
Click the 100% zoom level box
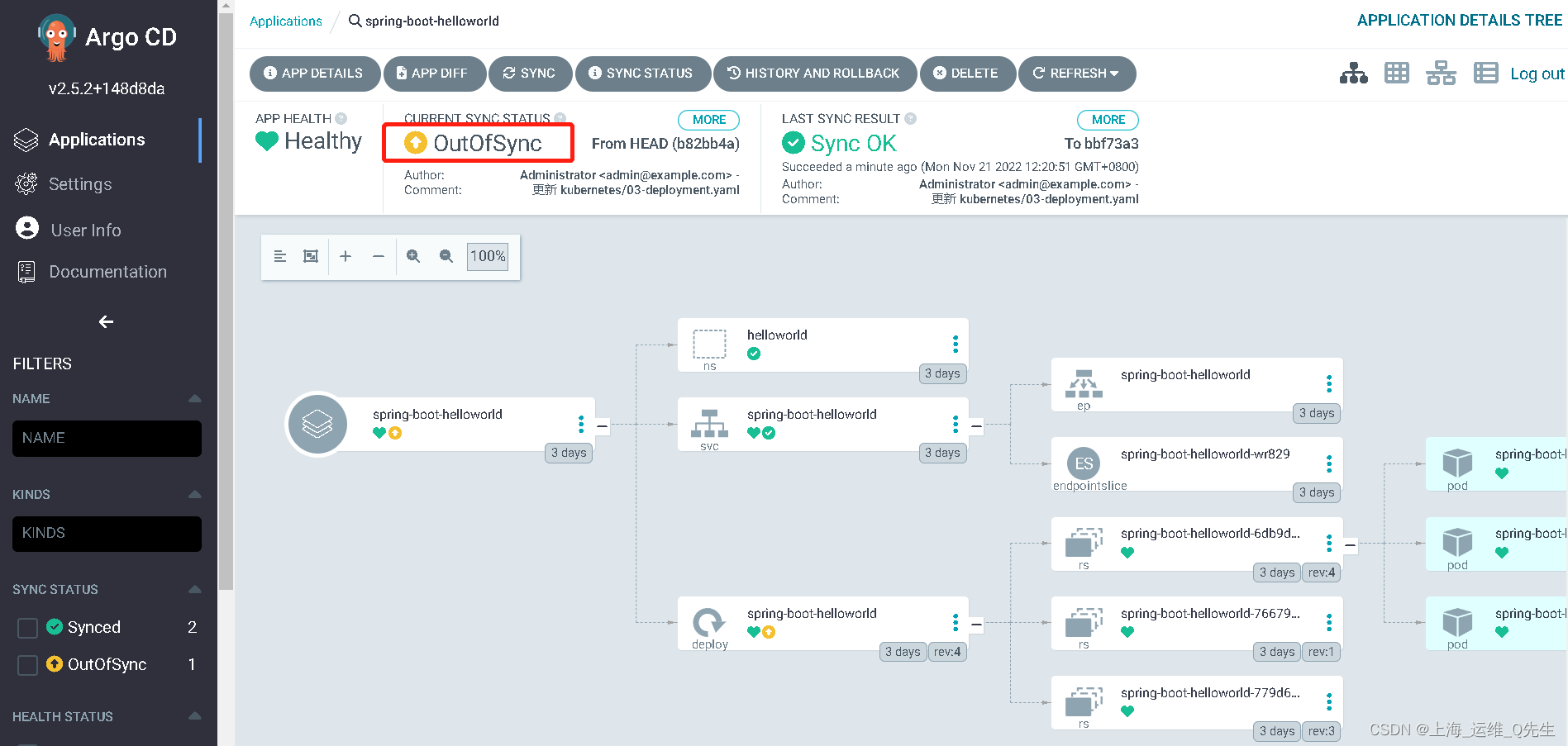(x=488, y=256)
